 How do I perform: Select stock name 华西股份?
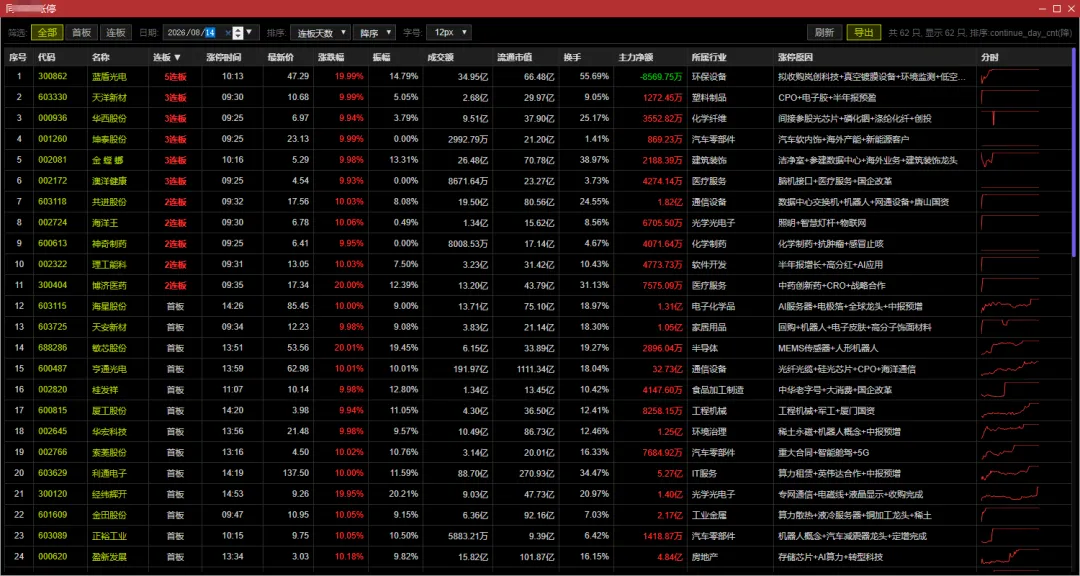[110, 118]
